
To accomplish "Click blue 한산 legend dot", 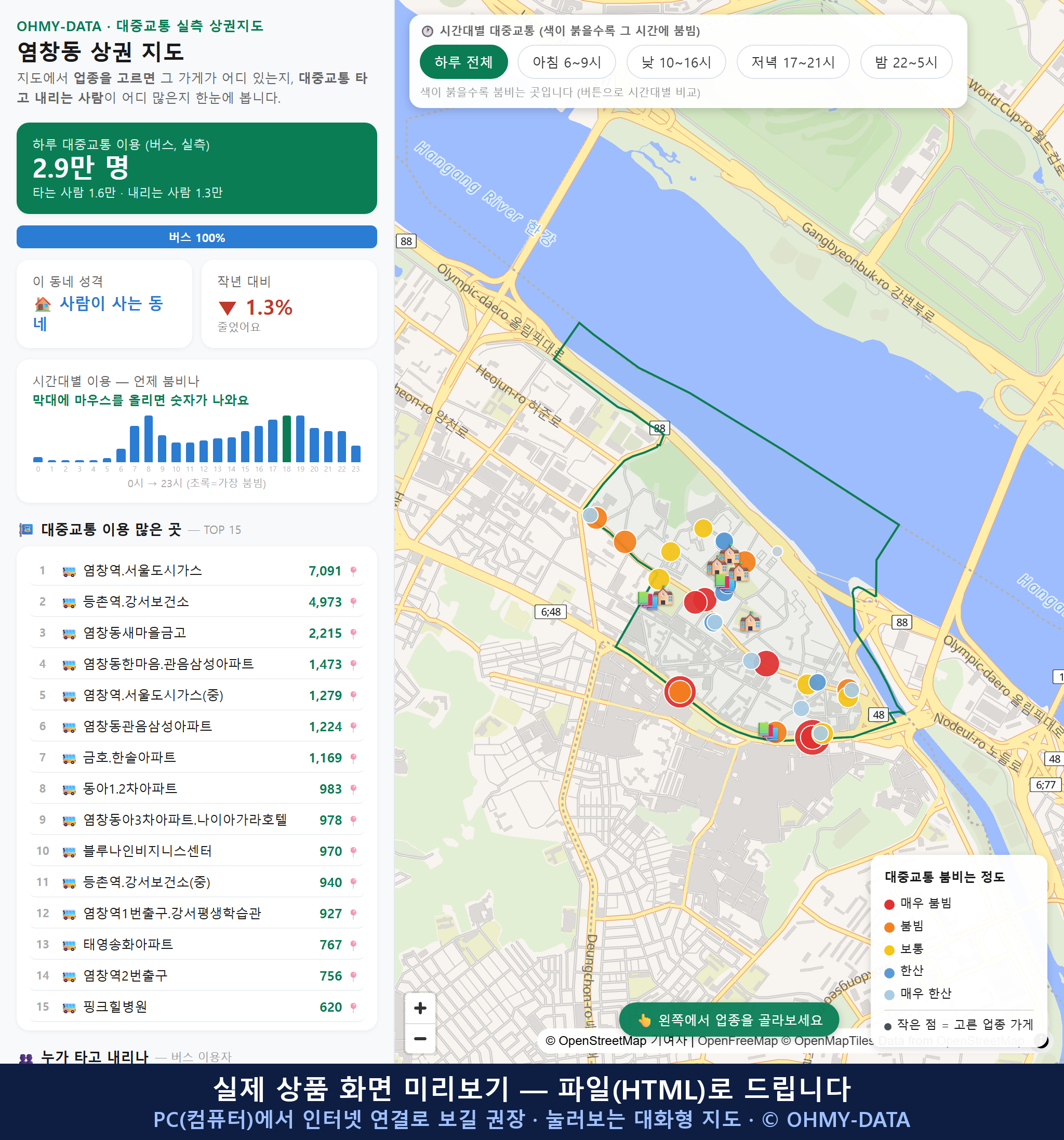I will point(889,973).
